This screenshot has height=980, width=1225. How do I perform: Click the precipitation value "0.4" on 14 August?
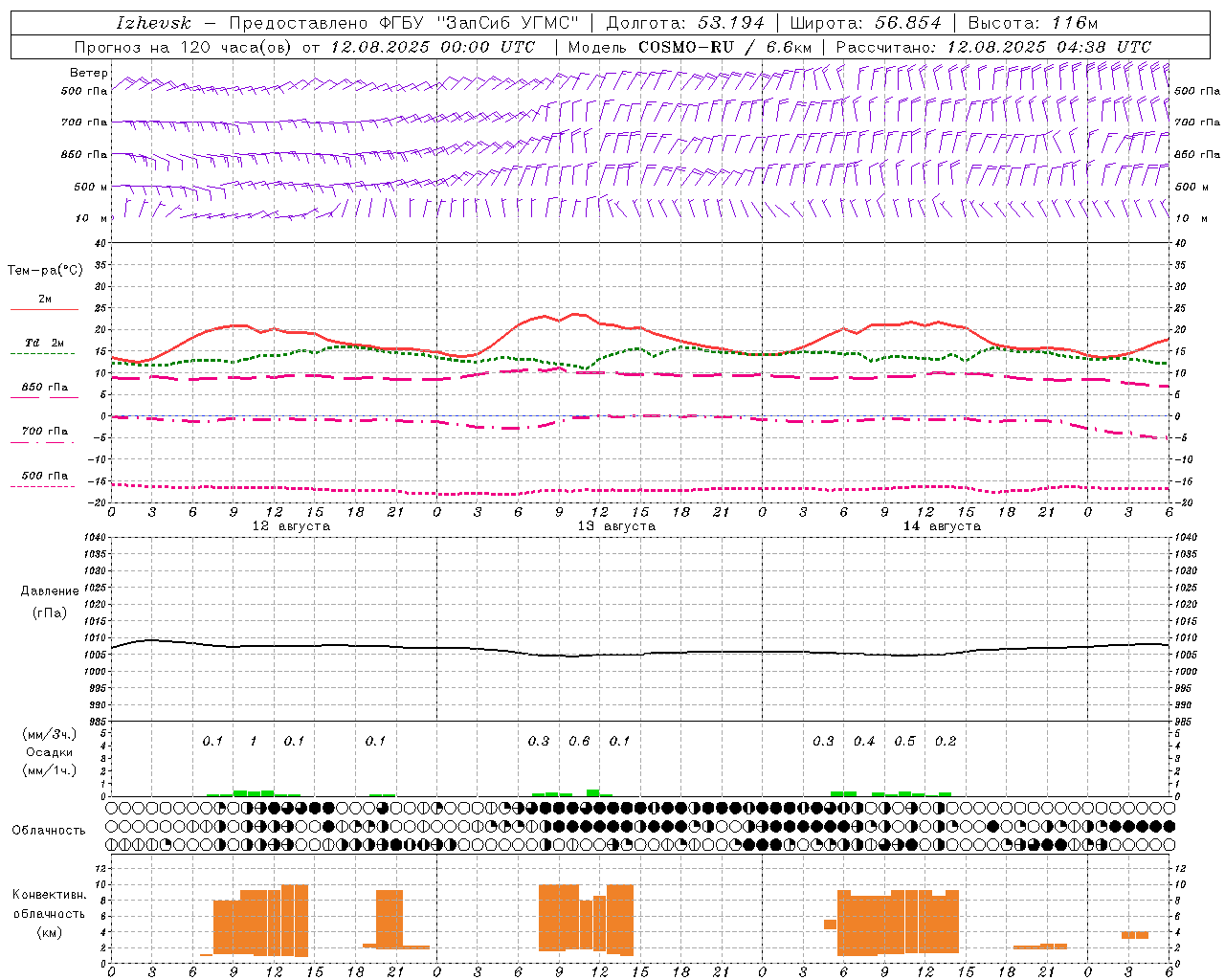[x=864, y=742]
